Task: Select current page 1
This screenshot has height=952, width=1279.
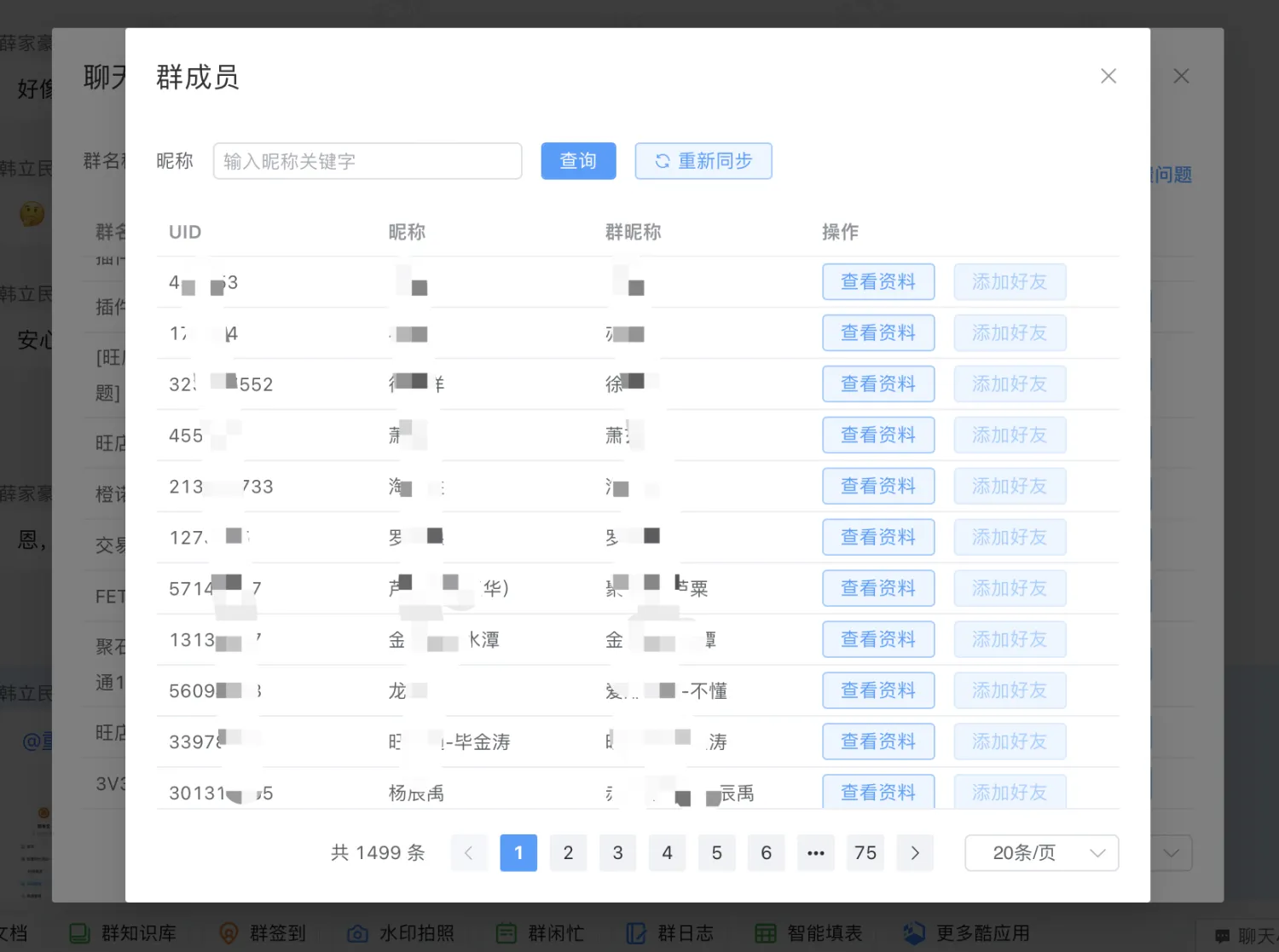Action: (518, 852)
